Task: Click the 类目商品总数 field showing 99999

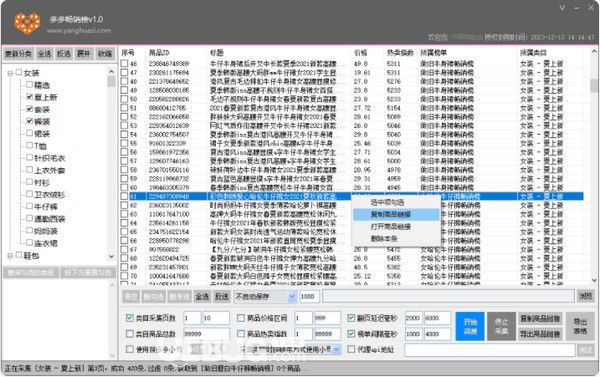Action: pyautogui.click(x=206, y=334)
